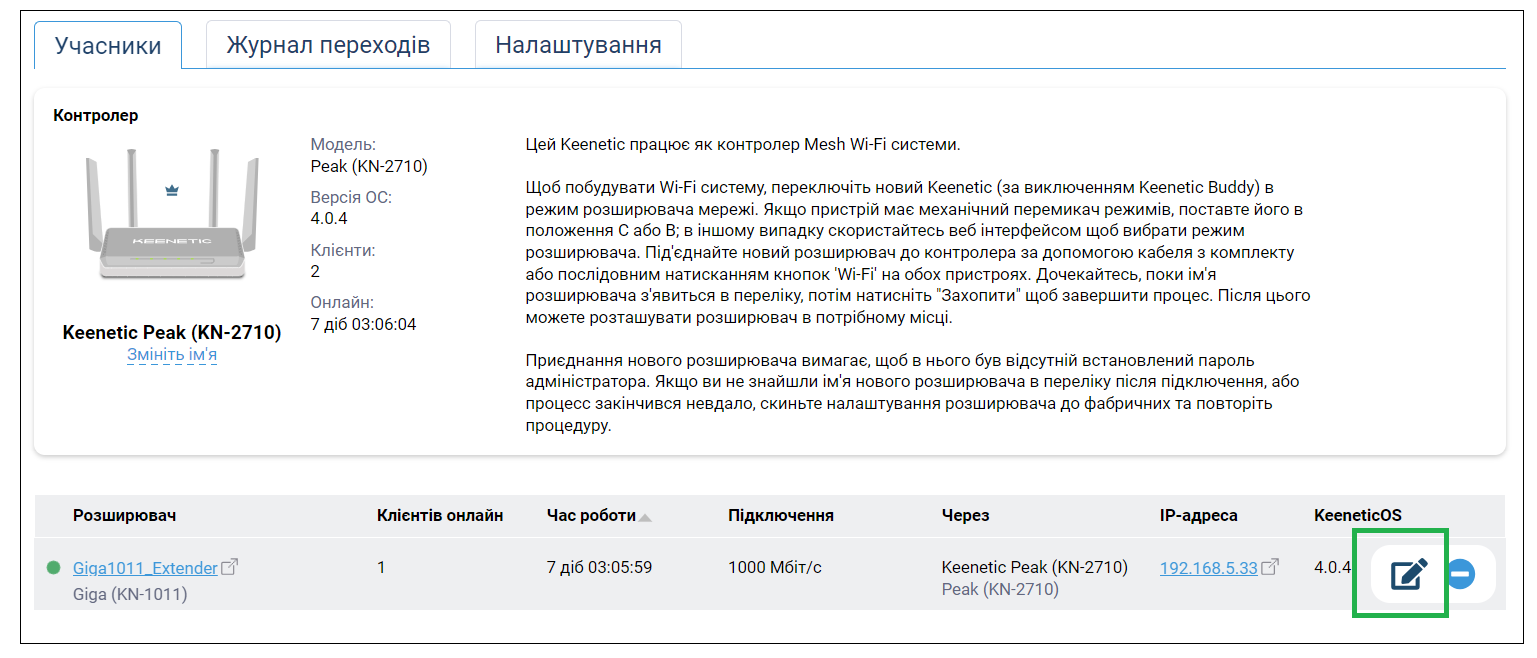Click the paragraph starting with Приєднання нового розширювача
This screenshot has height=658, width=1537.
(x=912, y=393)
